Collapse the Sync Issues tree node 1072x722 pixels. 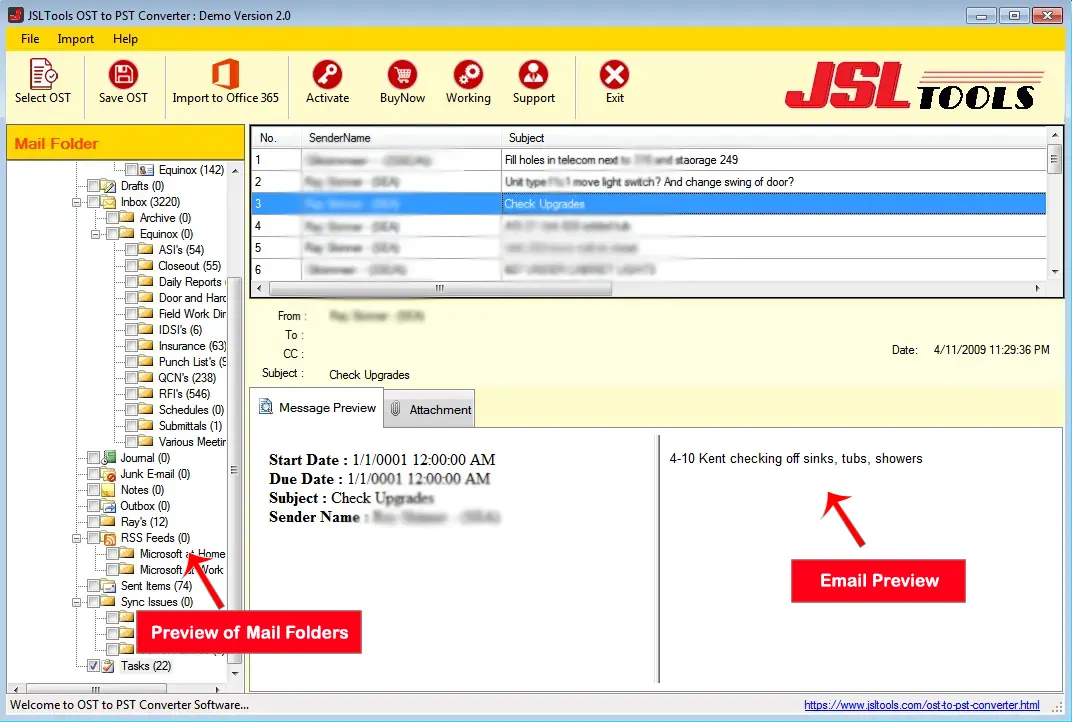(x=76, y=602)
